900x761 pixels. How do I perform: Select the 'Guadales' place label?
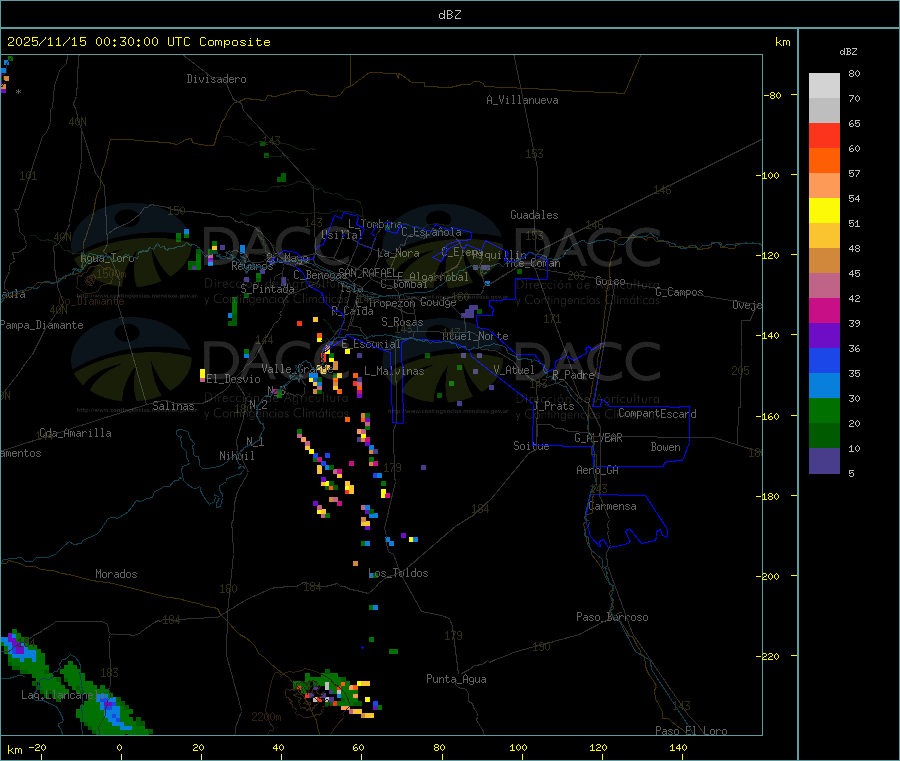pyautogui.click(x=534, y=215)
